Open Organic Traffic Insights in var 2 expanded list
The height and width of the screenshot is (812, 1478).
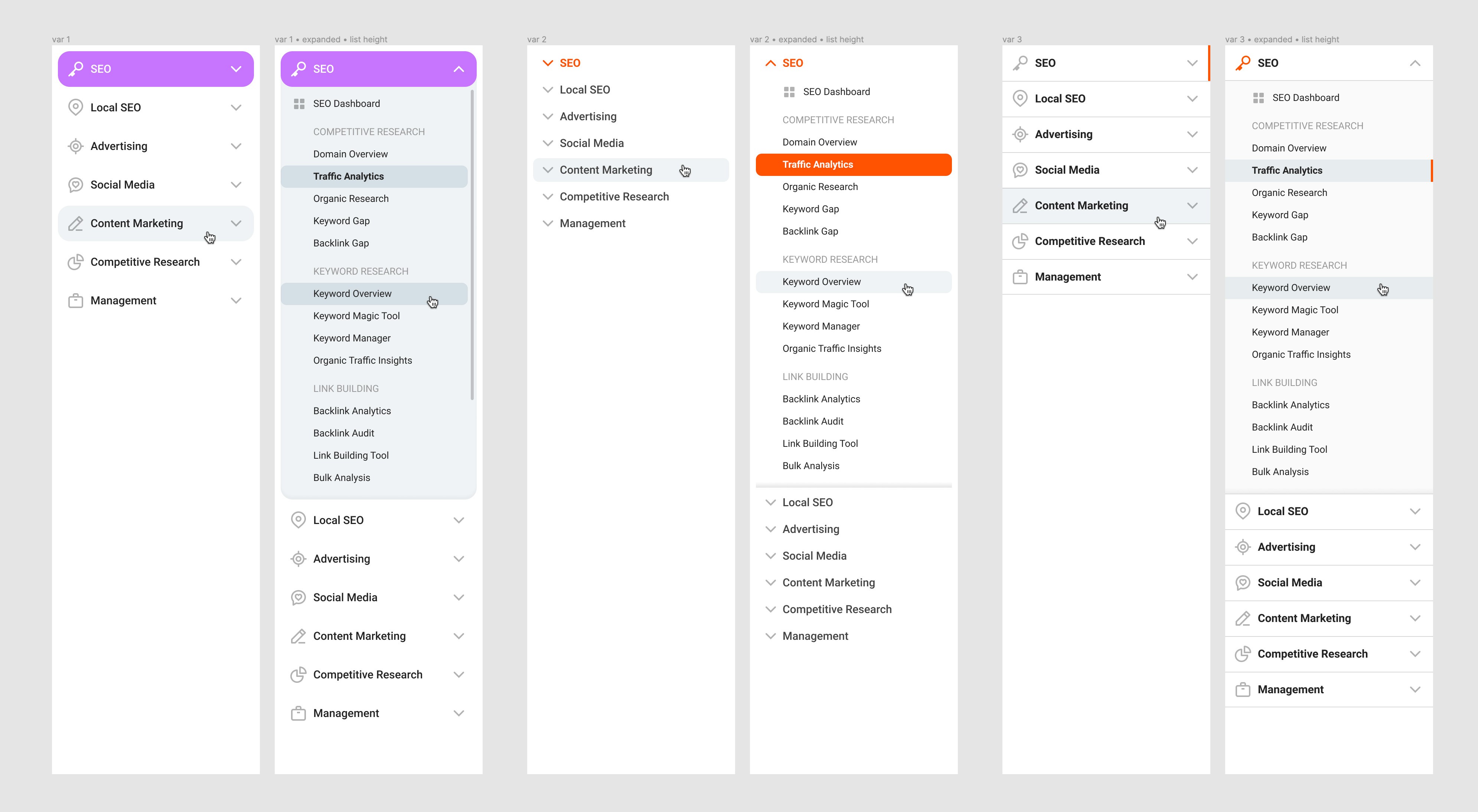click(x=831, y=348)
